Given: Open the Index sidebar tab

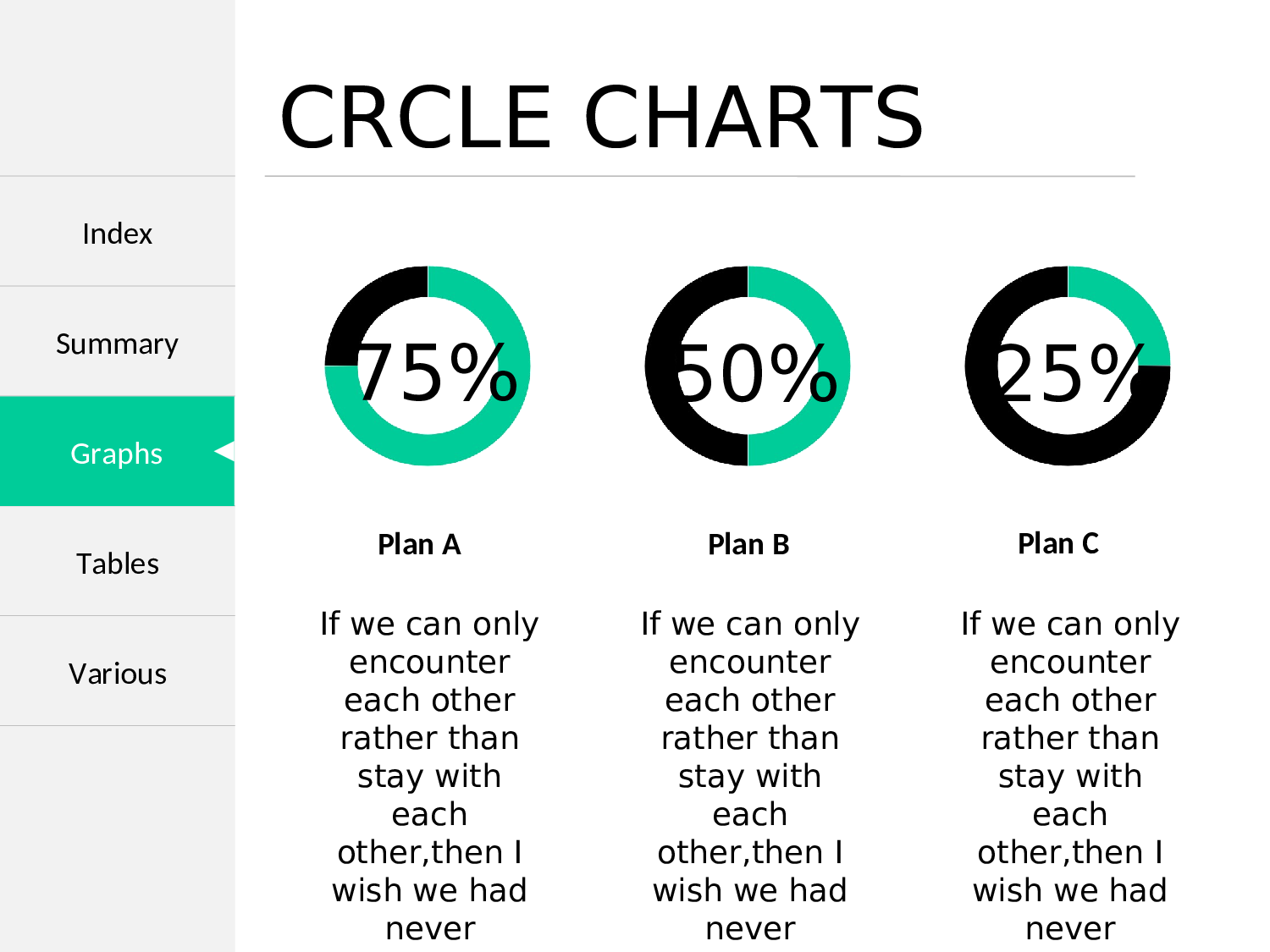Looking at the screenshot, I should tap(117, 233).
